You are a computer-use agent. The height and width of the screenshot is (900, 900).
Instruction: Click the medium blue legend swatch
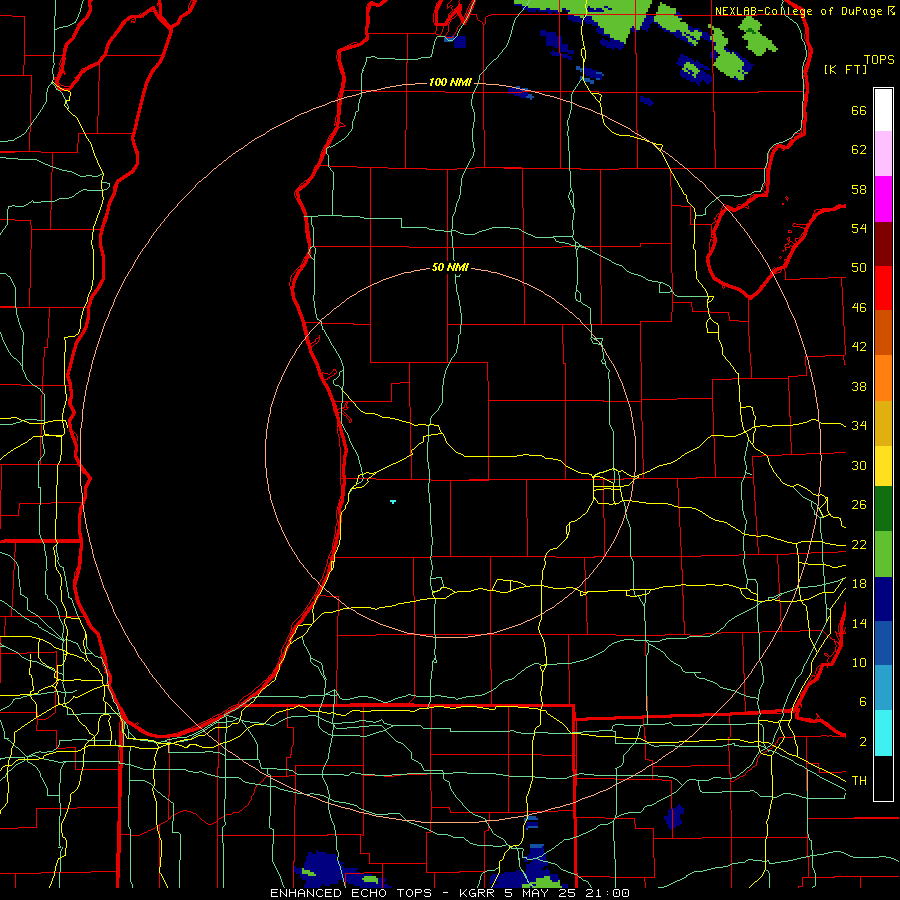883,643
